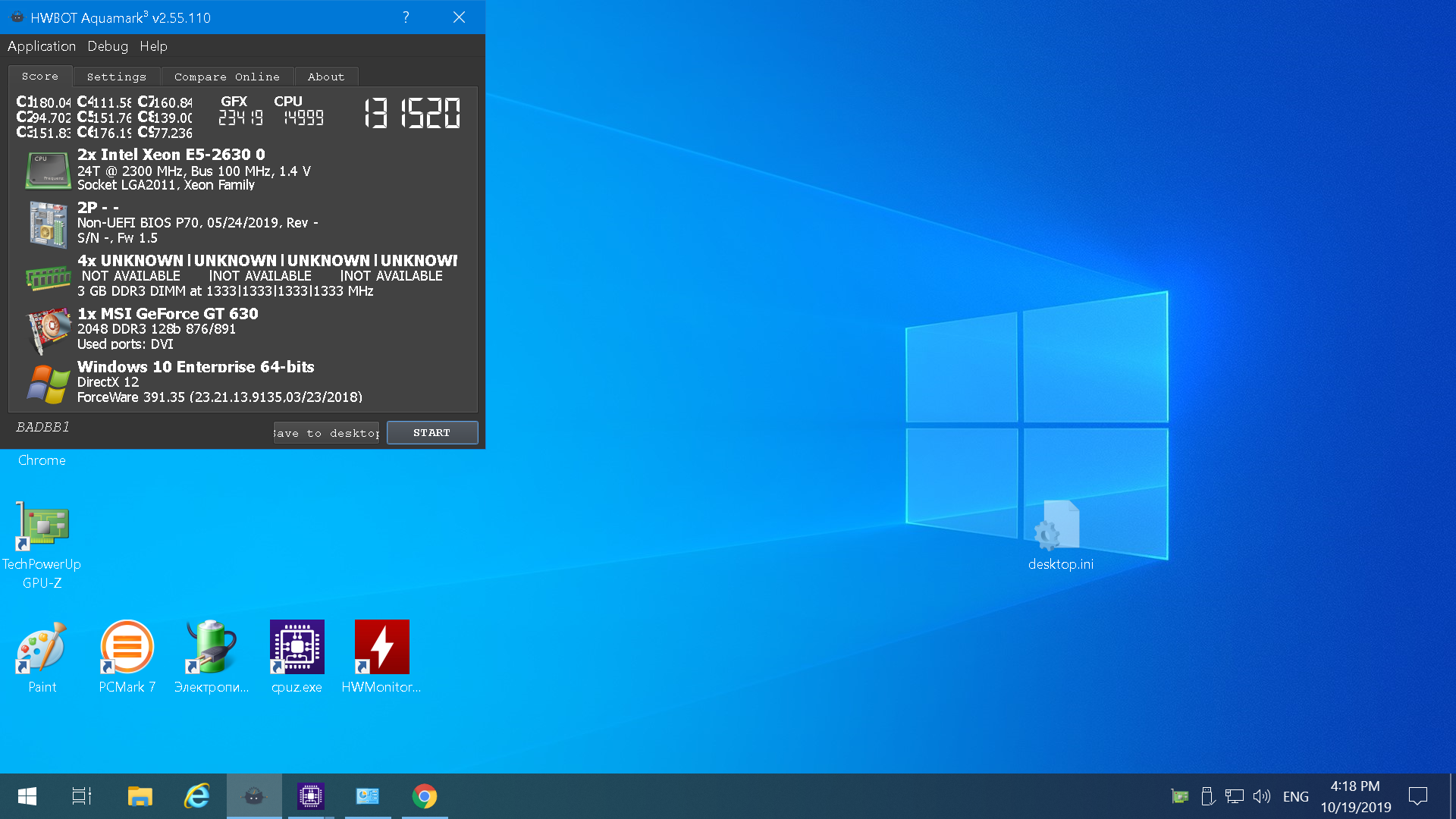Click the RAM memory stick icon
The width and height of the screenshot is (1456, 819).
pos(48,278)
